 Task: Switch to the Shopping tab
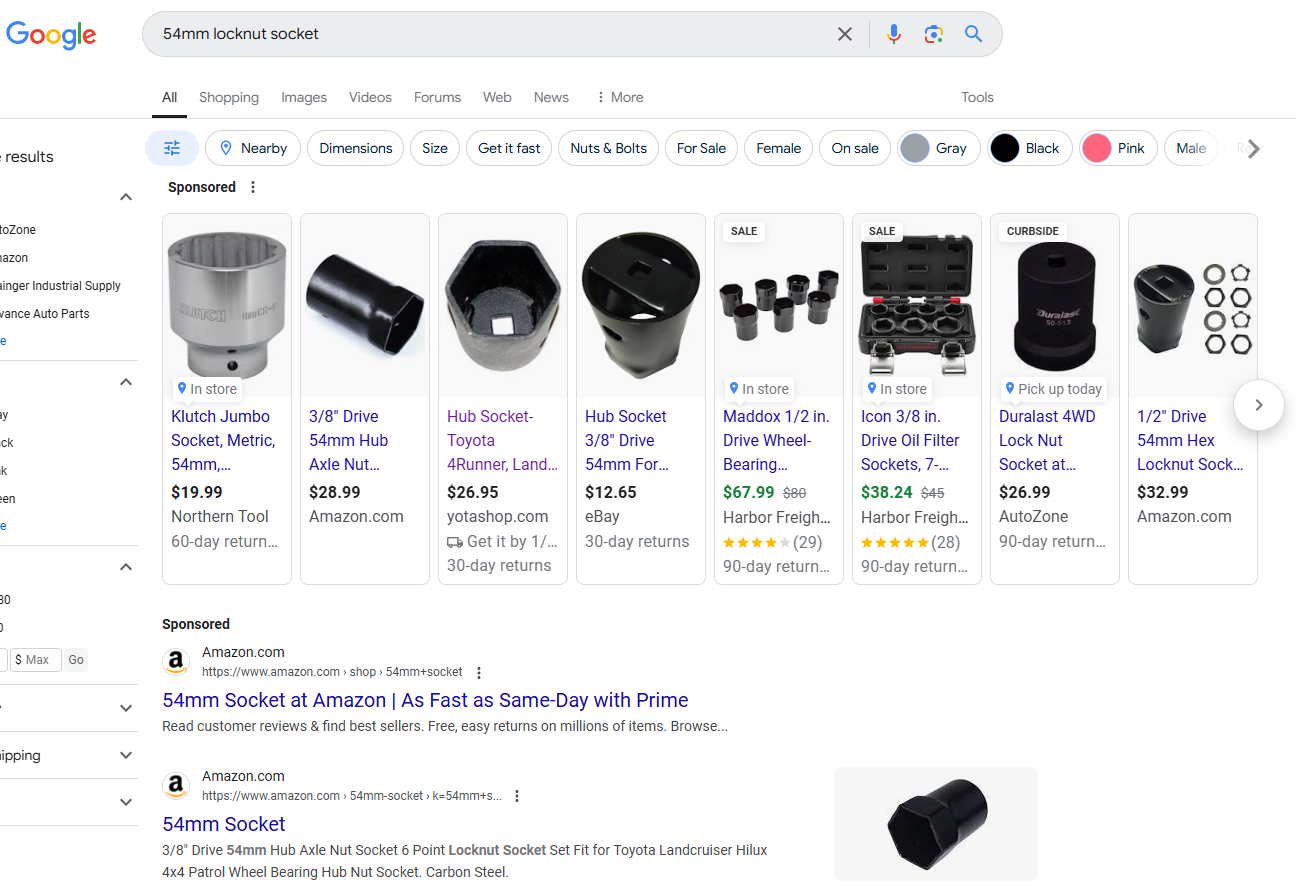[229, 97]
